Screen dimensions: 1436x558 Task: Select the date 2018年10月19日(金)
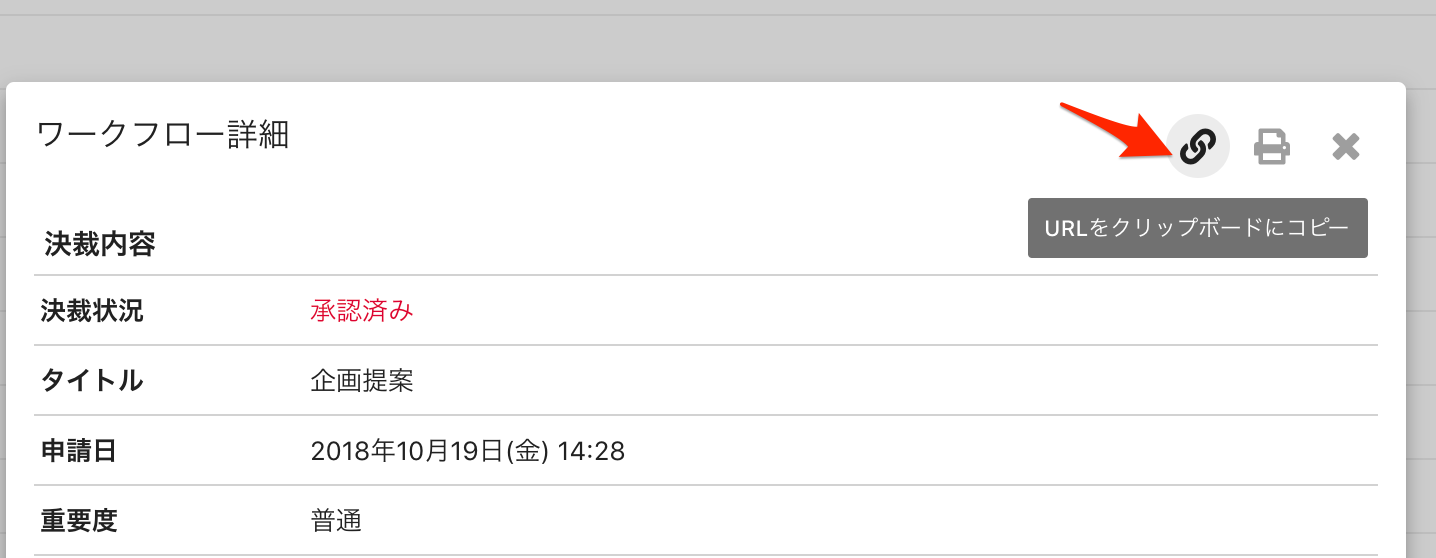click(x=430, y=452)
